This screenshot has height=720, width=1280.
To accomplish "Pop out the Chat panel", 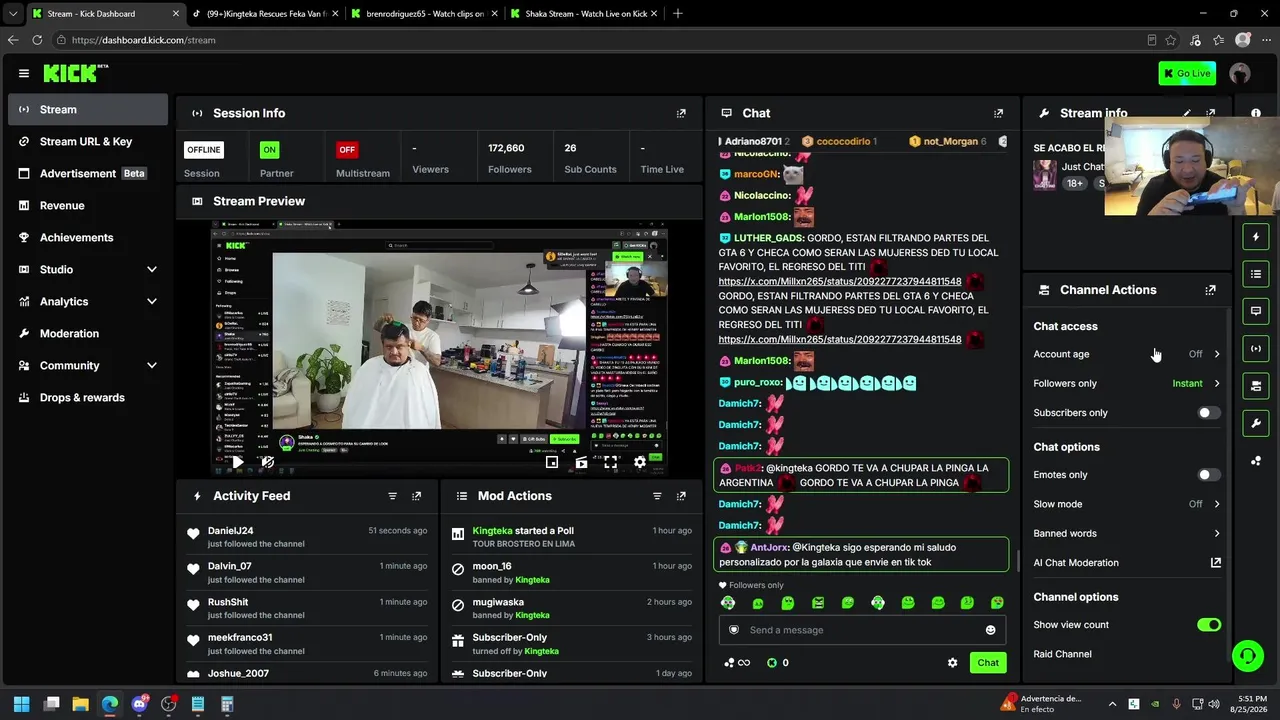I will coord(998,113).
